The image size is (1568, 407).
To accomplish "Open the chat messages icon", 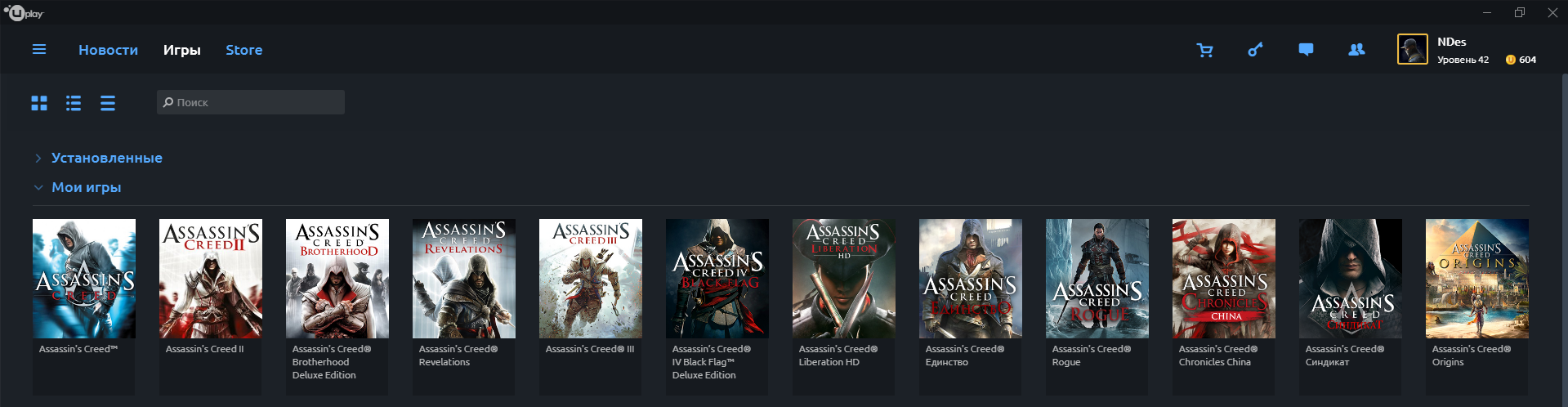I will tap(1306, 50).
